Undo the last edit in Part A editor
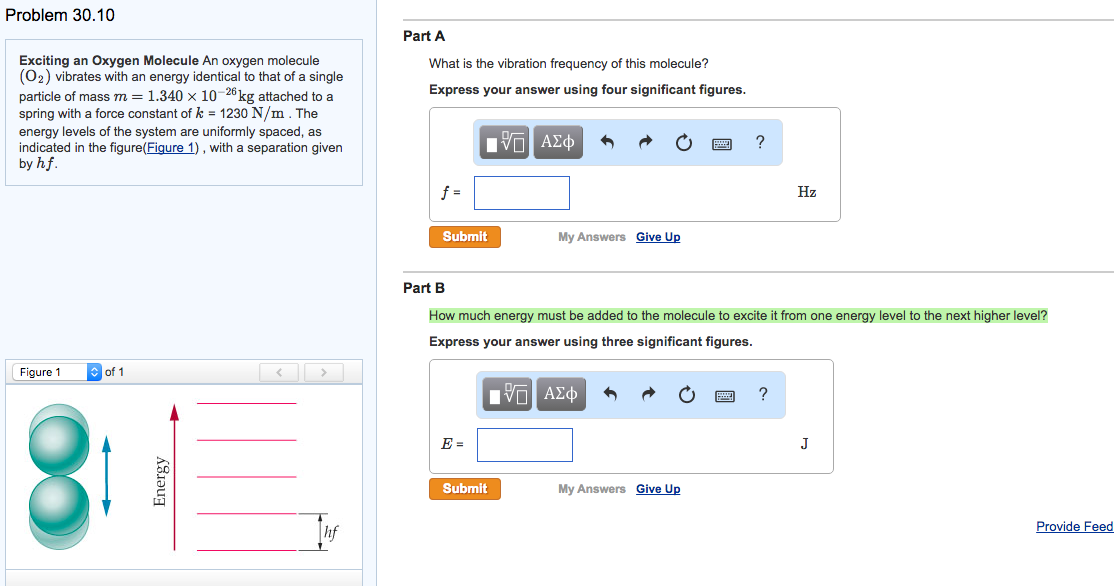This screenshot has width=1114, height=586. coord(607,142)
